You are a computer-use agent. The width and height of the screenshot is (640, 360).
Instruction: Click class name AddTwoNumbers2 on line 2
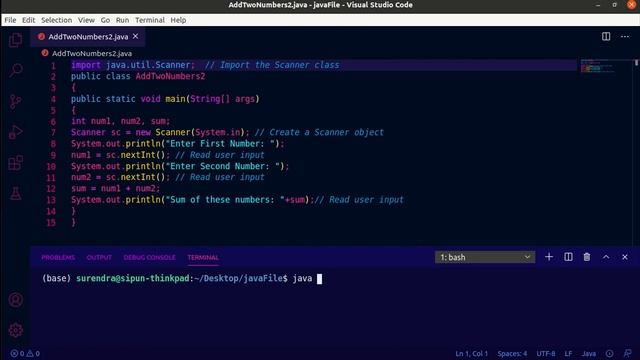pos(170,76)
